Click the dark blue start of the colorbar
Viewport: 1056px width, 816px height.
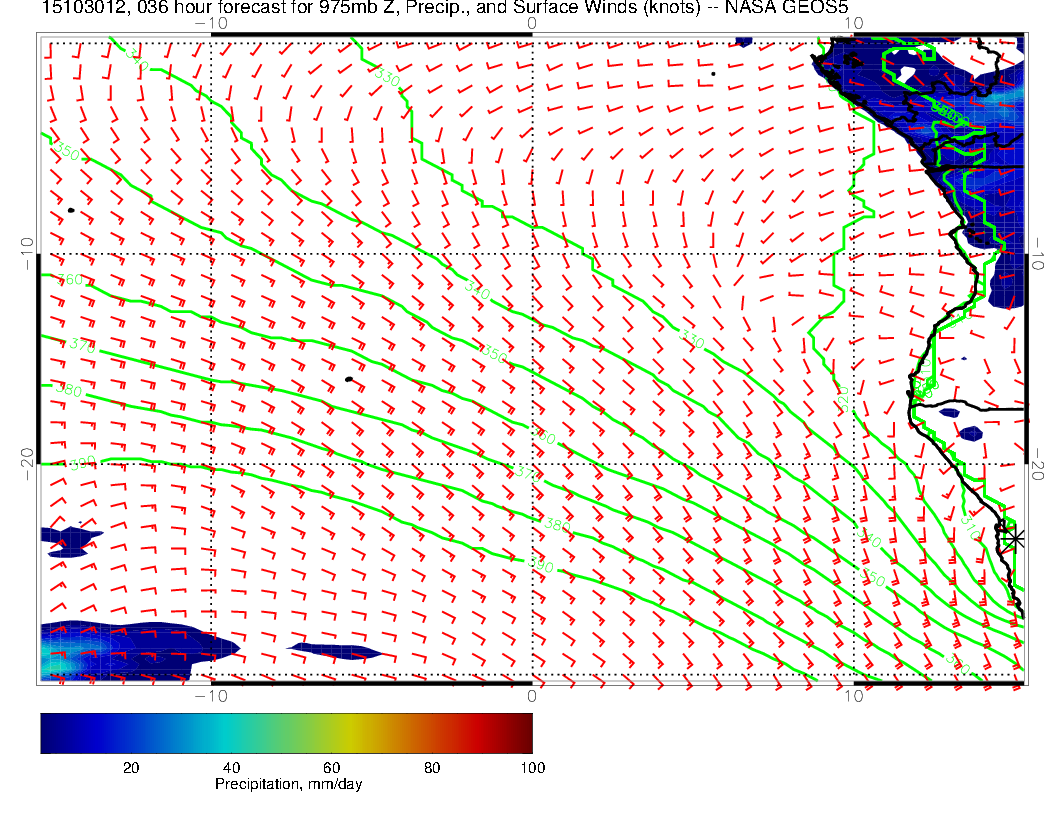[48, 733]
